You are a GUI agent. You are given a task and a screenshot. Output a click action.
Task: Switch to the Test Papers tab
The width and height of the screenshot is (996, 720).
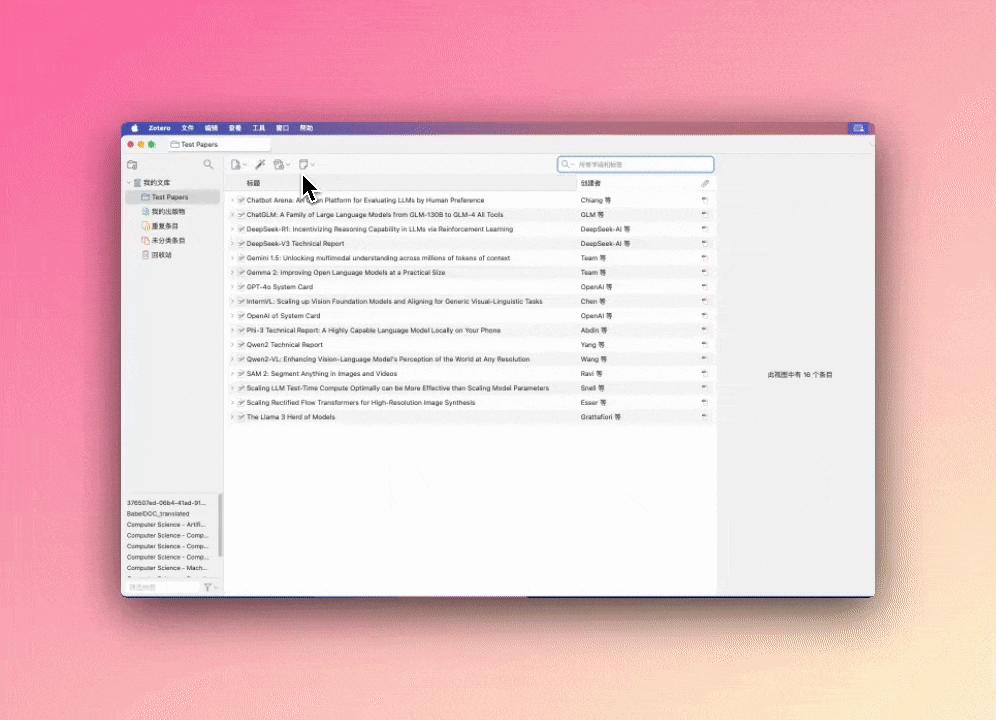pyautogui.click(x=198, y=144)
